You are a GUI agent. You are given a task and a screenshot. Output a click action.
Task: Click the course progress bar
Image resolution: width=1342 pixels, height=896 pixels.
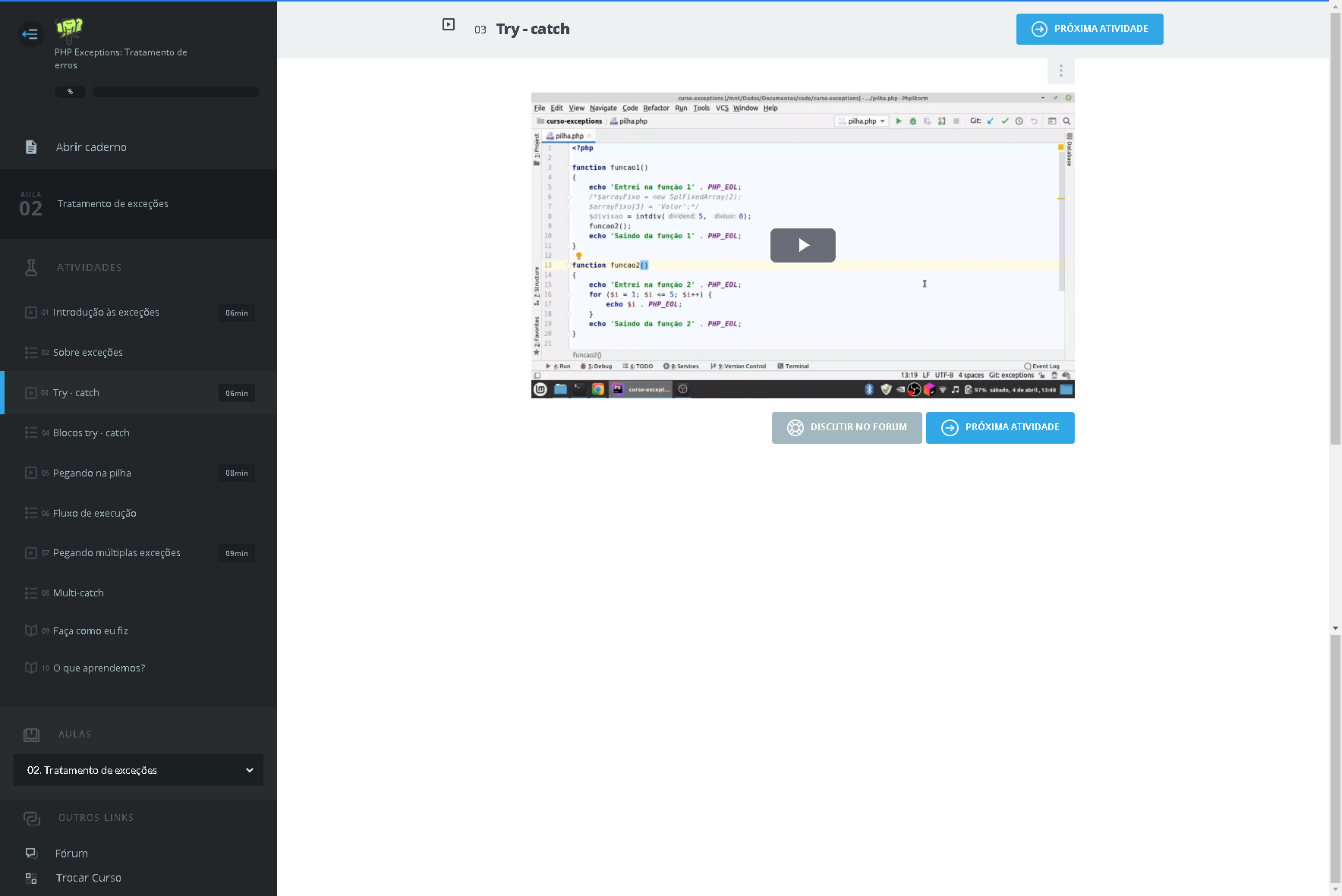(x=175, y=92)
